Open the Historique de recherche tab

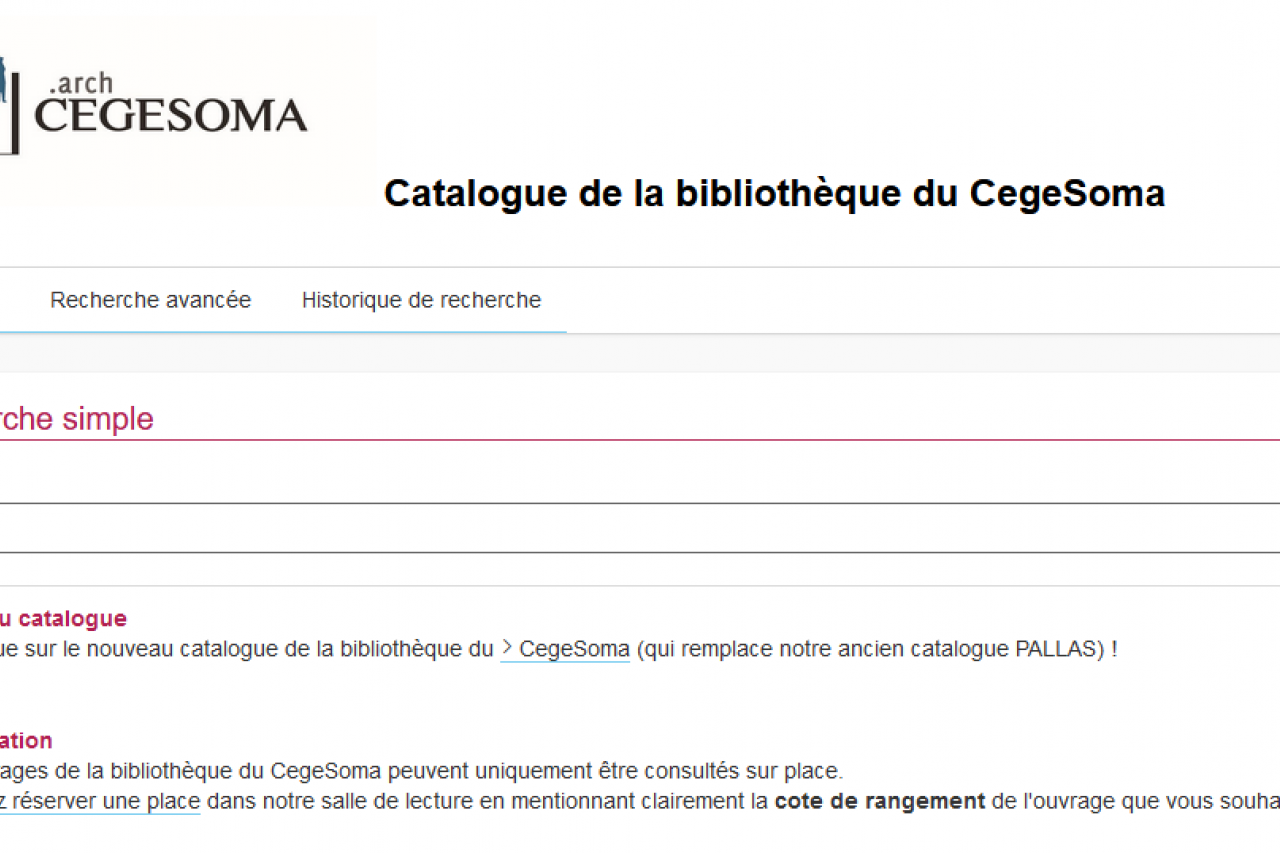[421, 300]
